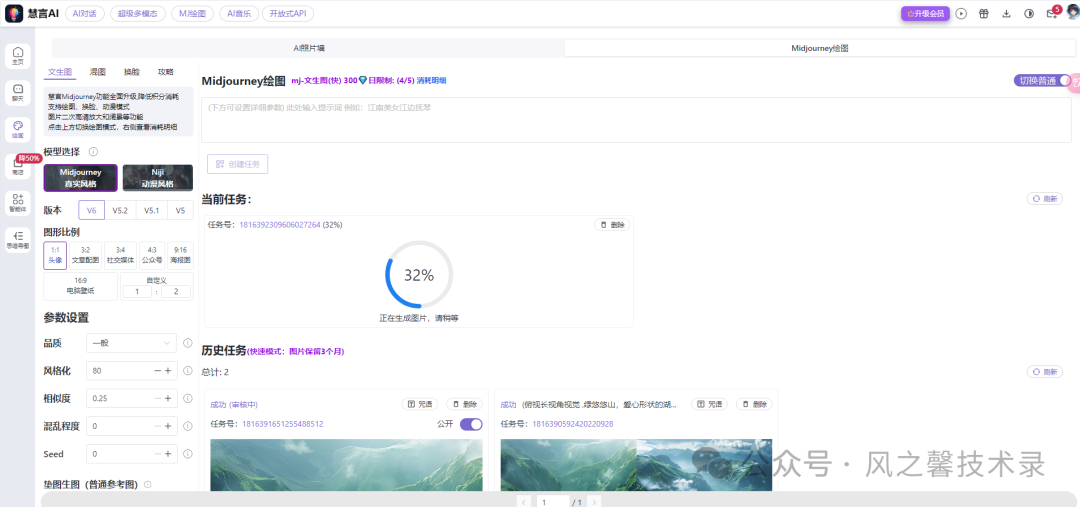Choose version V5.2
The width and height of the screenshot is (1080, 507).
[121, 211]
